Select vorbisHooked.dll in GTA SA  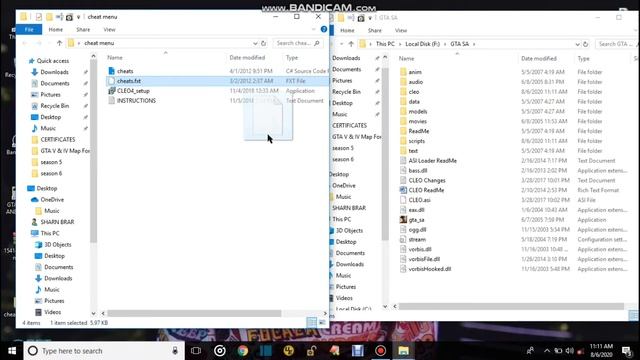tap(429, 269)
